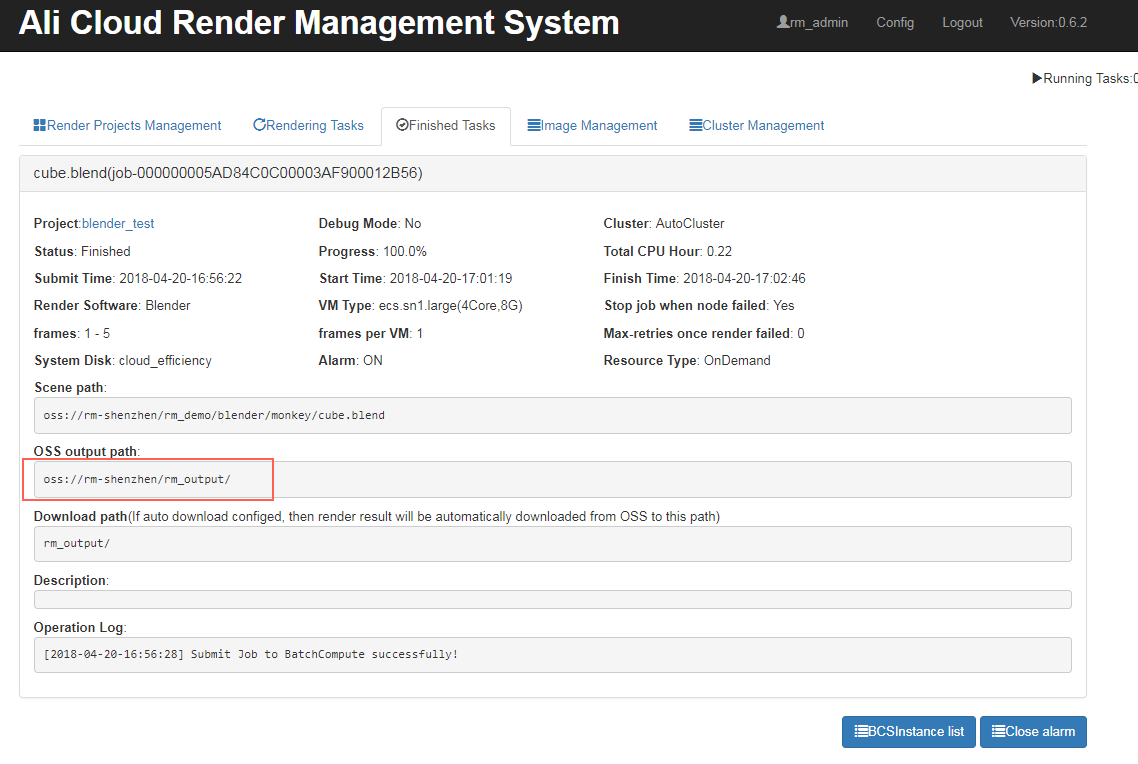
Task: Log out using the Logout link
Action: [x=962, y=22]
